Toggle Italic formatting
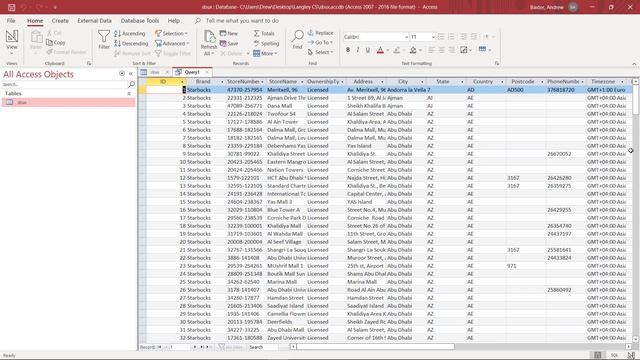Screen dimensions: 640x360 point(358,50)
